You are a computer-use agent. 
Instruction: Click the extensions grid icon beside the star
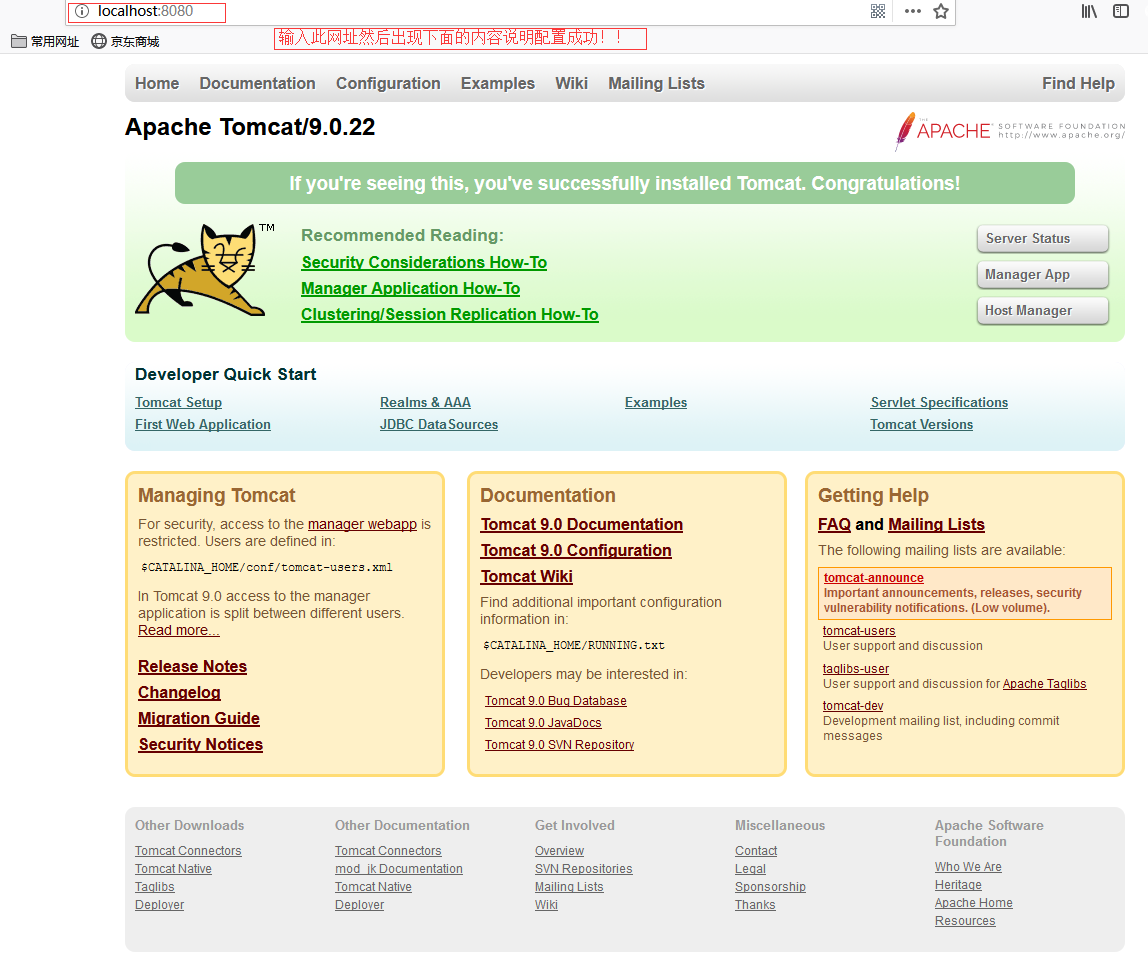tap(876, 11)
